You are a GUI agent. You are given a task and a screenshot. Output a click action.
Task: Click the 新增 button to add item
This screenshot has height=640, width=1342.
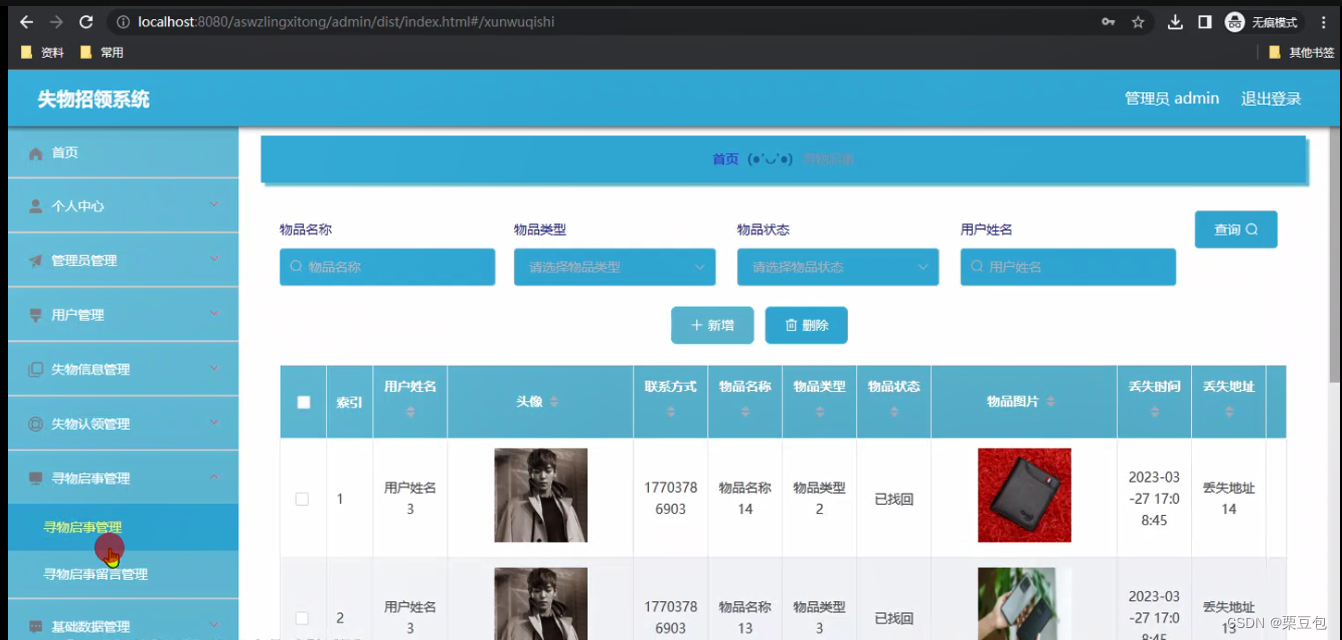click(x=712, y=324)
